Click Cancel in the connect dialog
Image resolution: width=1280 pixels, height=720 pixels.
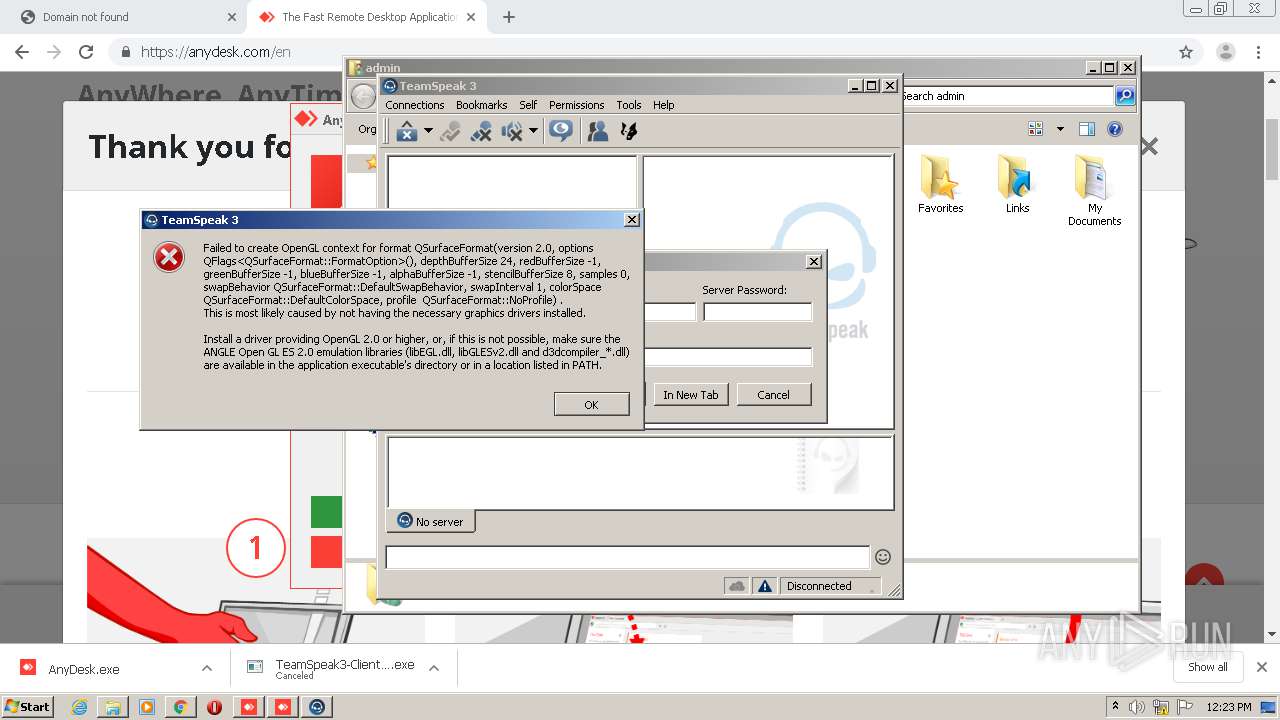[773, 395]
